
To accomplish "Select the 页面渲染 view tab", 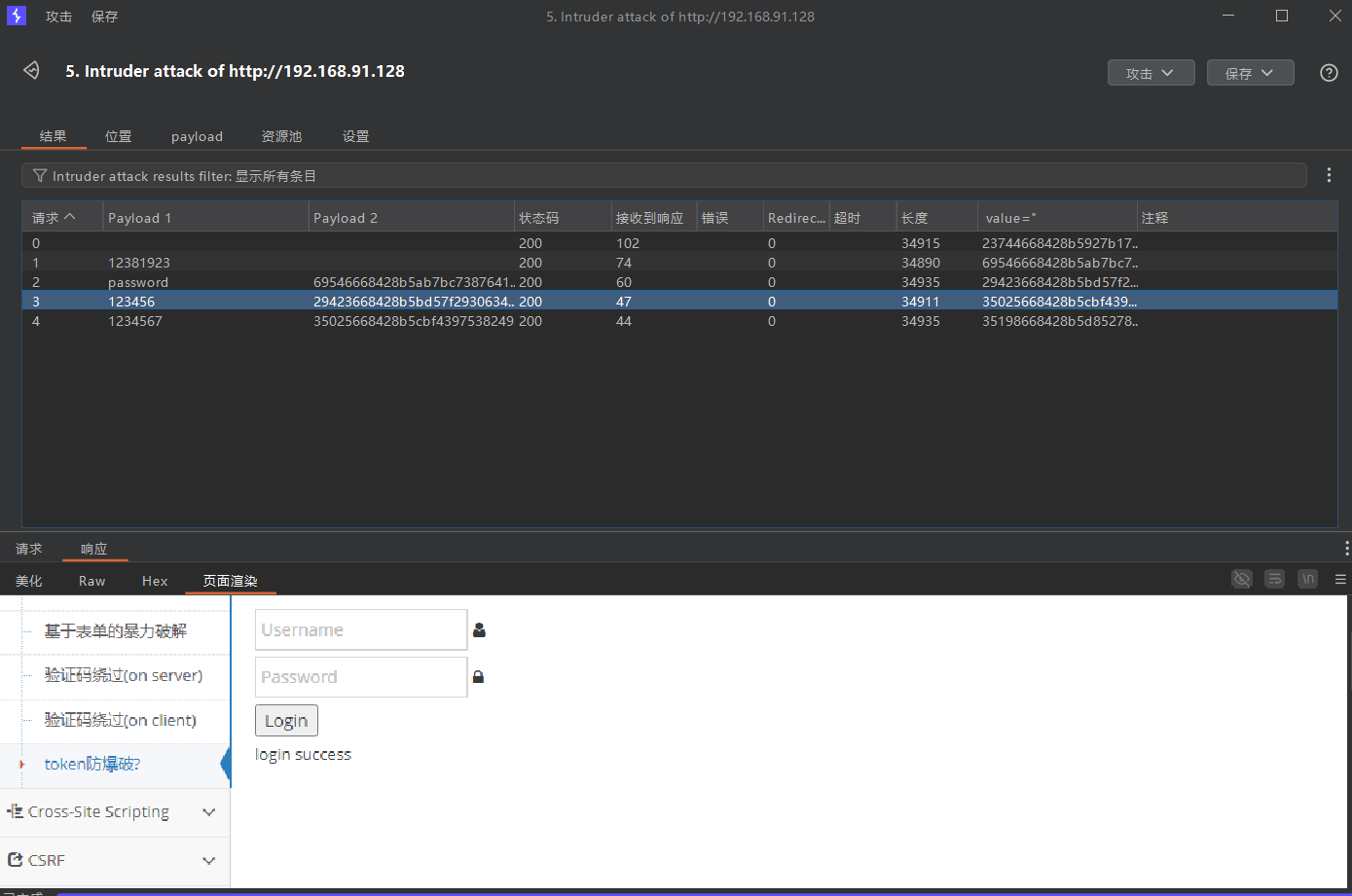I will 231,581.
